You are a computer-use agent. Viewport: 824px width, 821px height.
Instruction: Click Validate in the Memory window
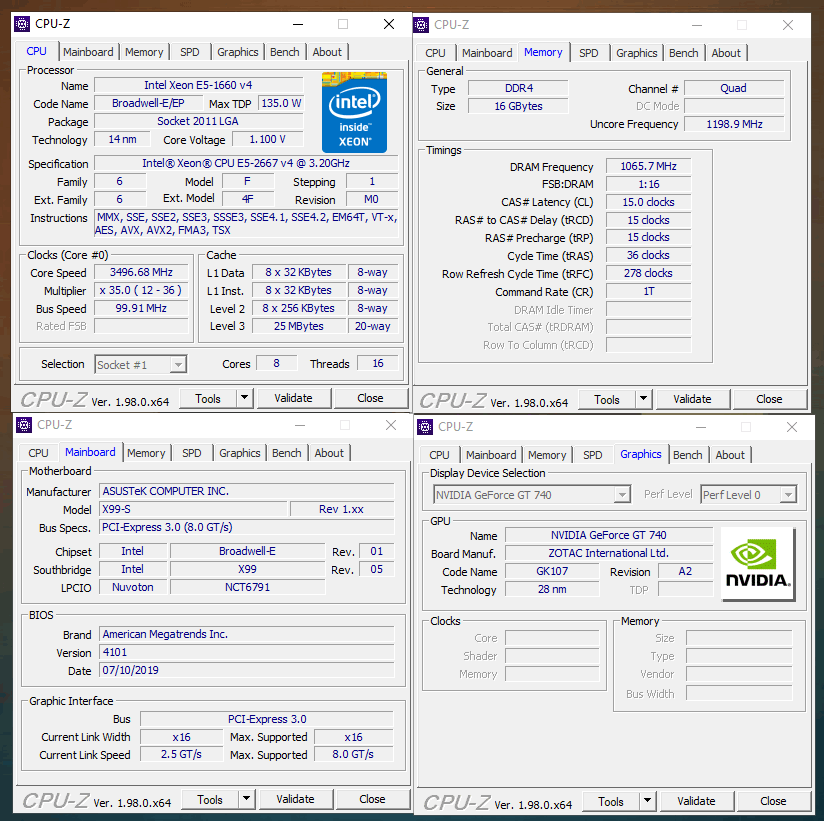(692, 399)
